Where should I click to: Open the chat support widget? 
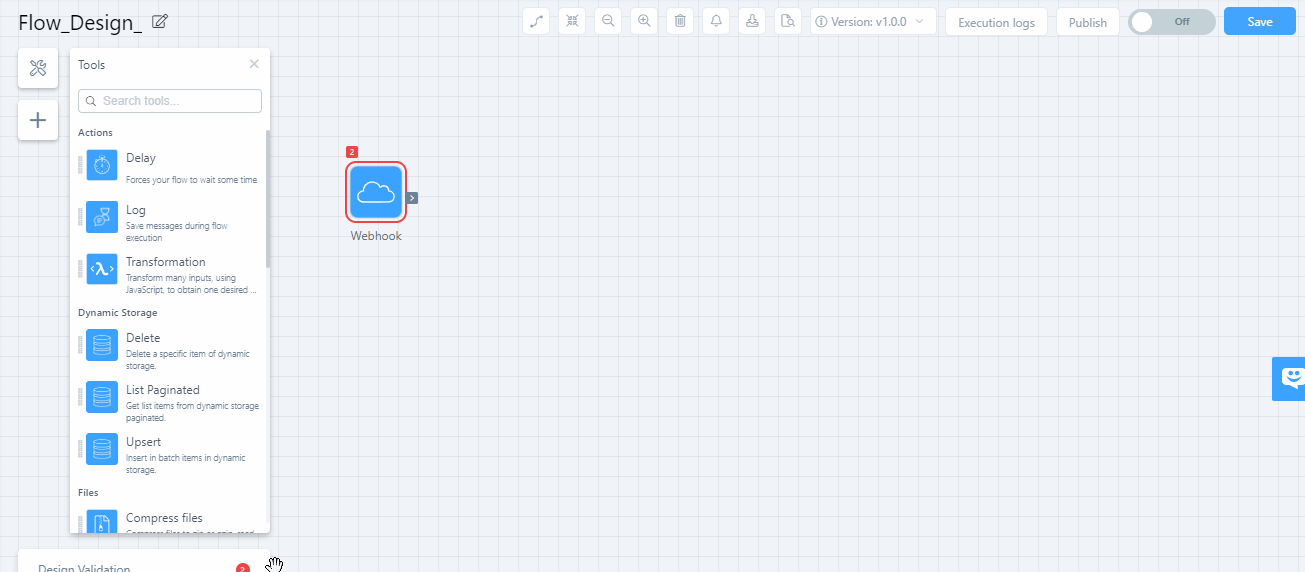coord(1289,378)
